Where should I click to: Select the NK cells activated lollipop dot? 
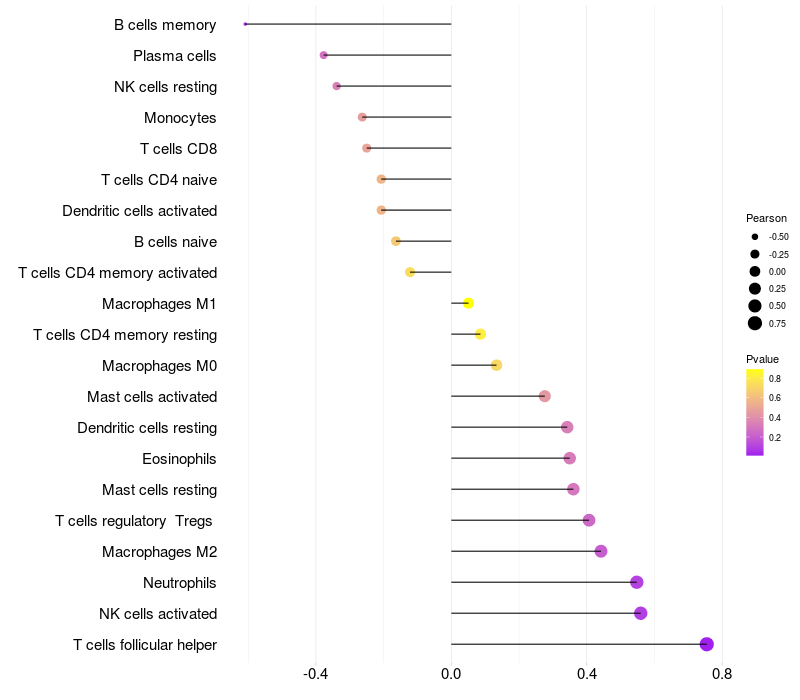(x=641, y=613)
